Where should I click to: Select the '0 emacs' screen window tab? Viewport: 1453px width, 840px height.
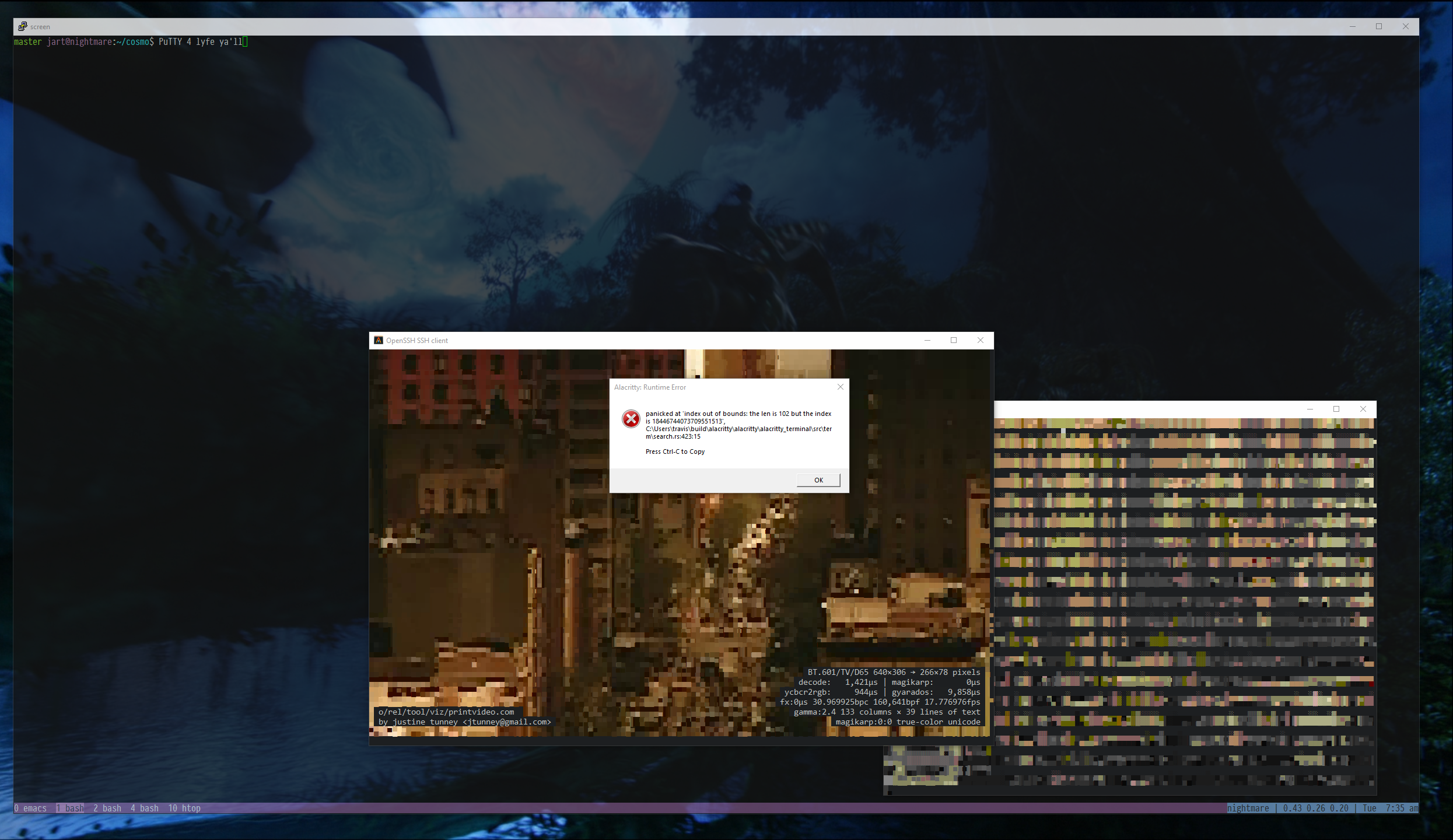[x=30, y=808]
